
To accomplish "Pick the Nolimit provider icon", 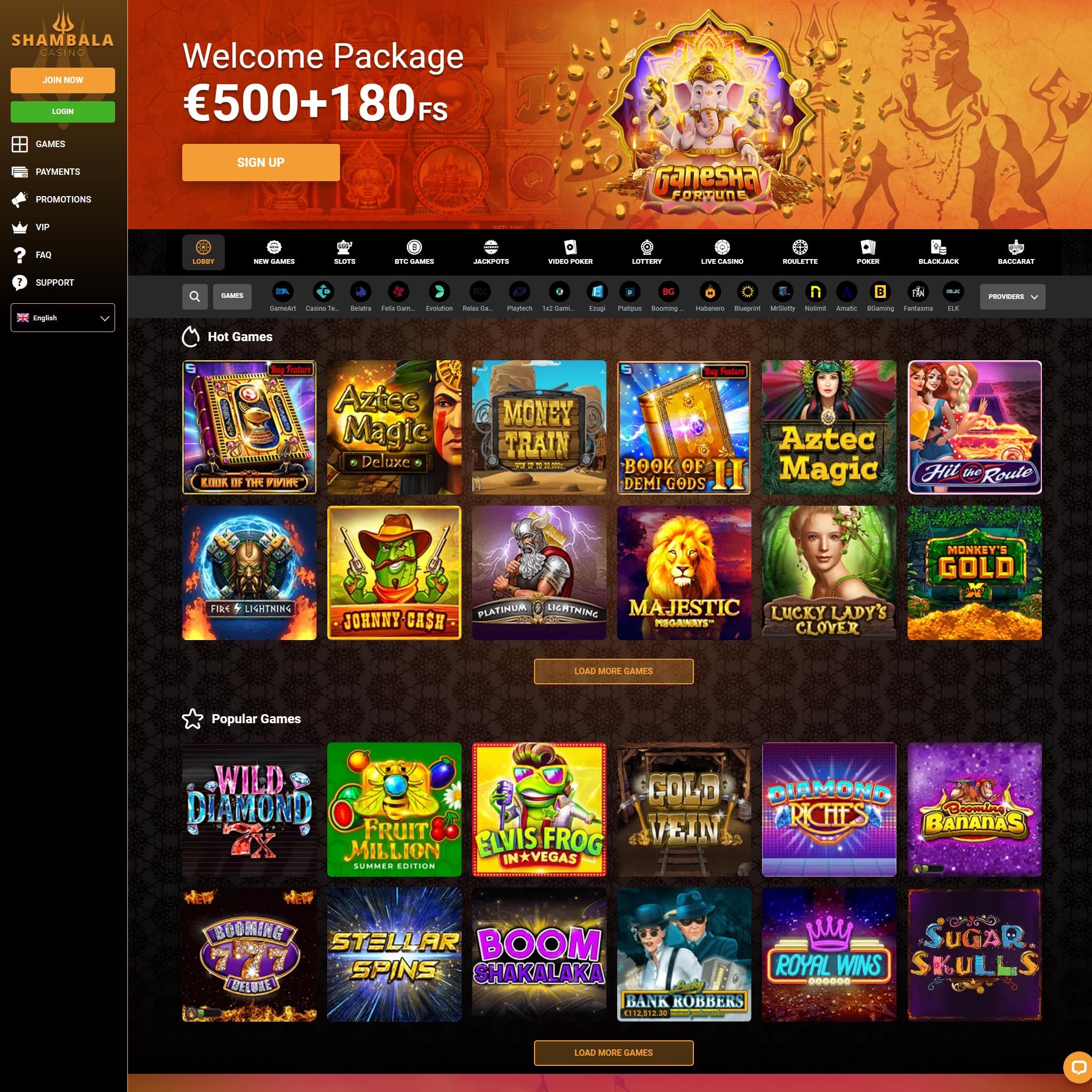I will [x=815, y=292].
